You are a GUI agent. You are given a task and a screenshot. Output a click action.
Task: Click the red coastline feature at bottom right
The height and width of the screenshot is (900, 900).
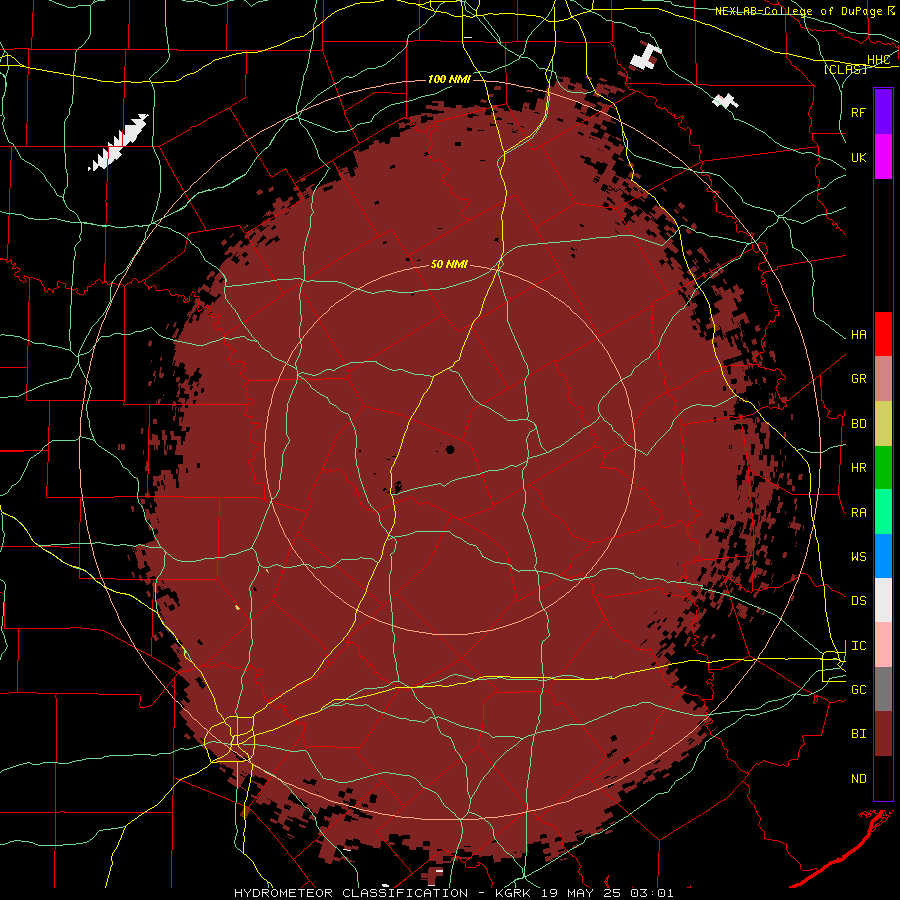coord(841,848)
